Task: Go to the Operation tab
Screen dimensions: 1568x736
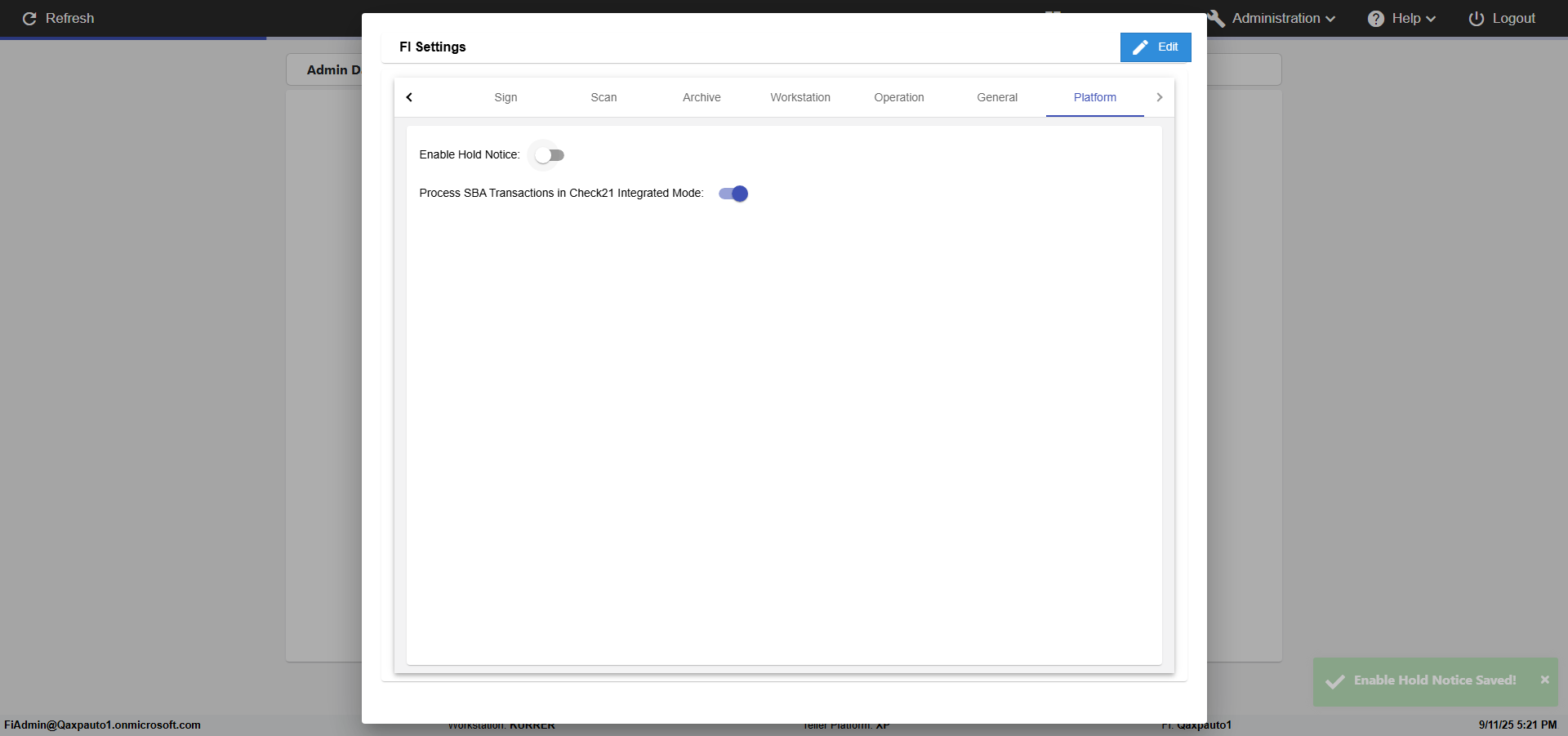Action: tap(899, 97)
